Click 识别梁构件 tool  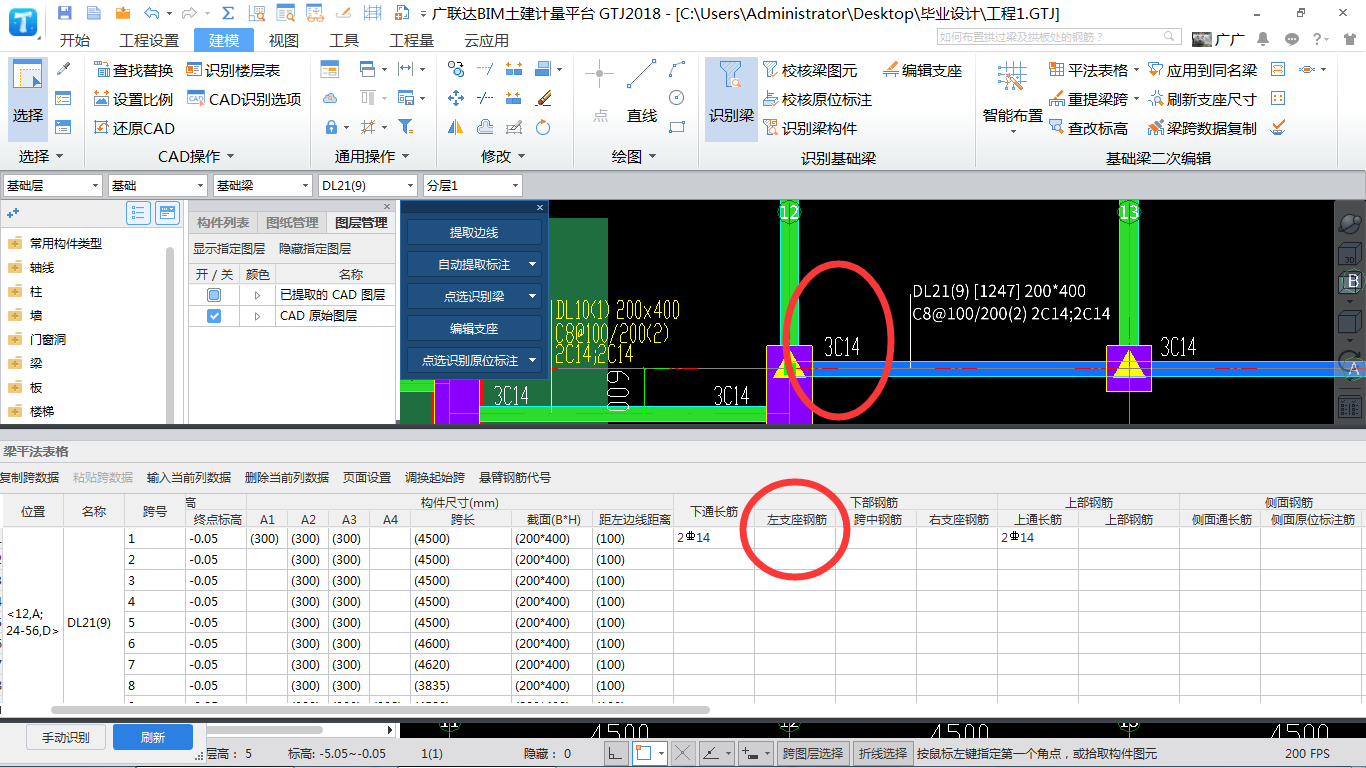click(x=810, y=128)
